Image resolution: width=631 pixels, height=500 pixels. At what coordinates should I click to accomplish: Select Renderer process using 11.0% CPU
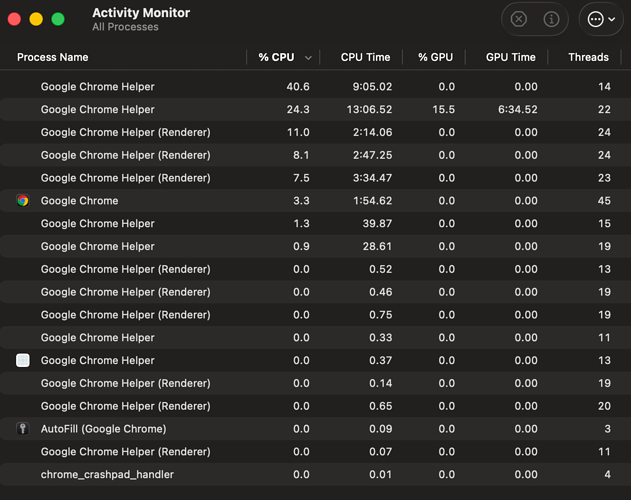[125, 133]
